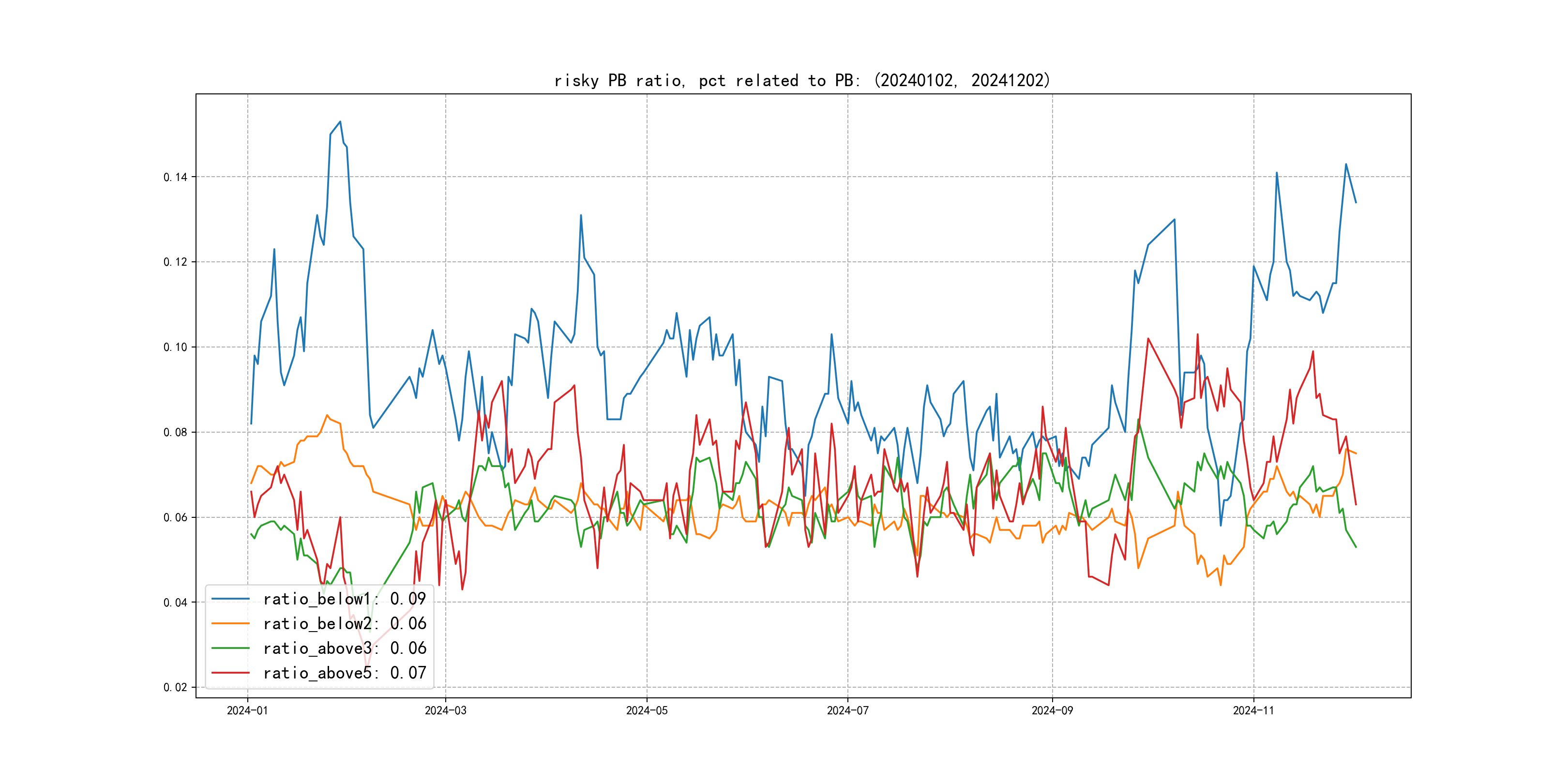1568x784 pixels.
Task: Click the 0.02 y-axis tick label
Action: pos(175,687)
